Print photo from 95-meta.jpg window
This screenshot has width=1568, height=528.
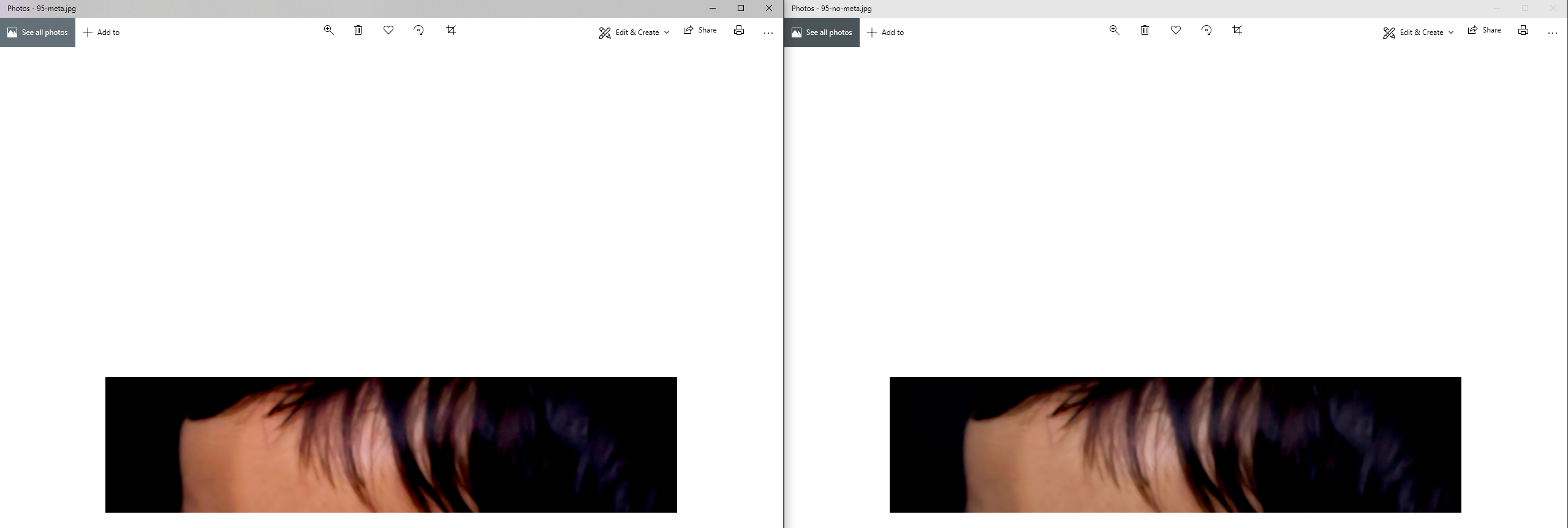739,30
